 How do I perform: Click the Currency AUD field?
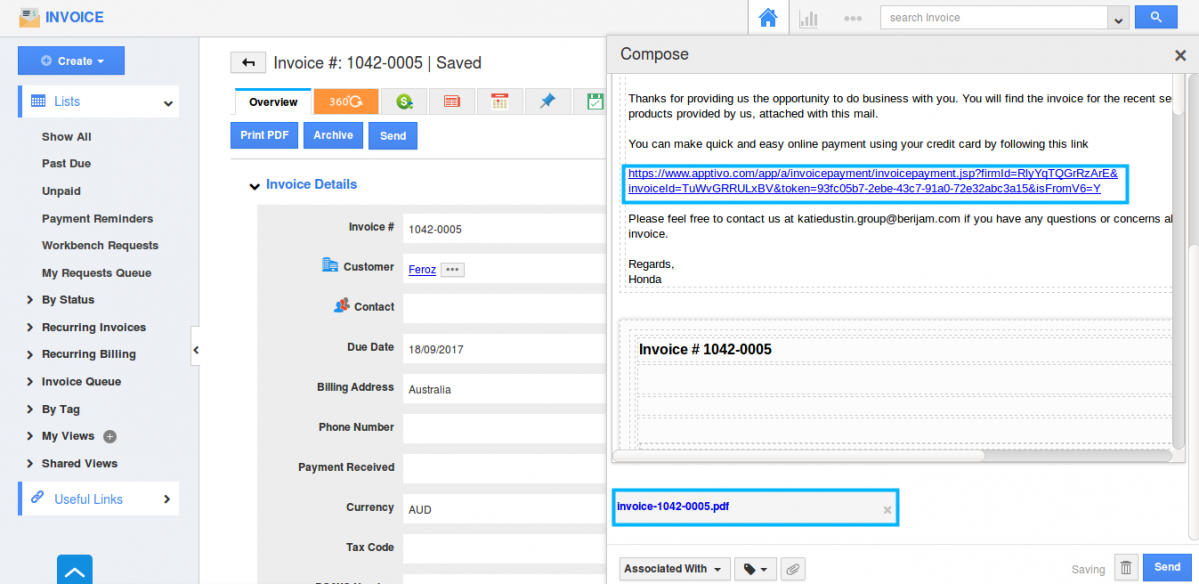tap(505, 509)
